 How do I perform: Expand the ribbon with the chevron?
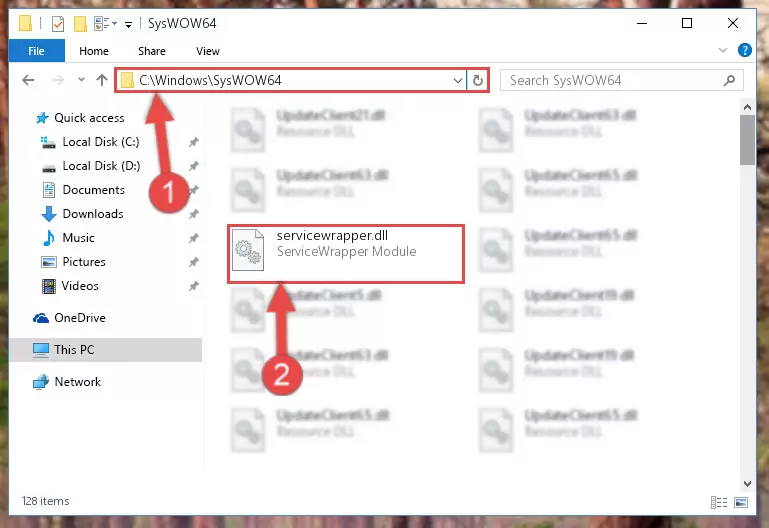(x=722, y=50)
